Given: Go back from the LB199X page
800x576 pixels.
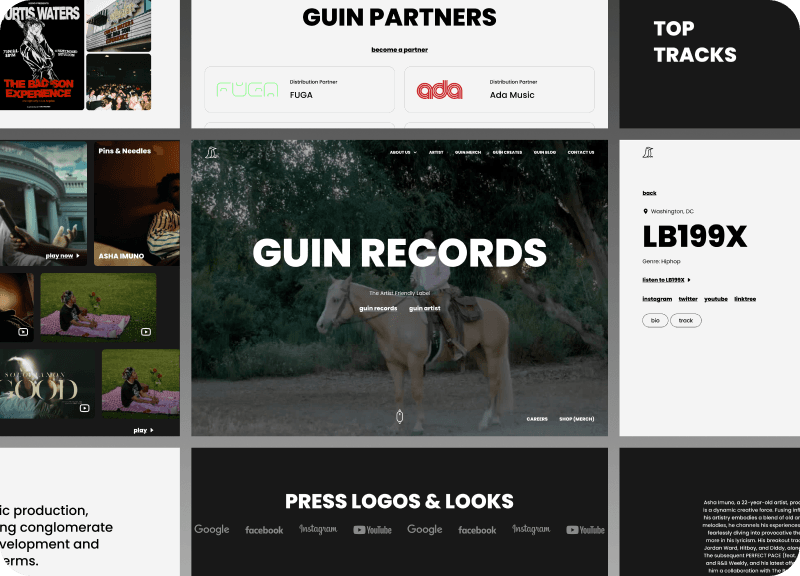Looking at the screenshot, I should [649, 193].
